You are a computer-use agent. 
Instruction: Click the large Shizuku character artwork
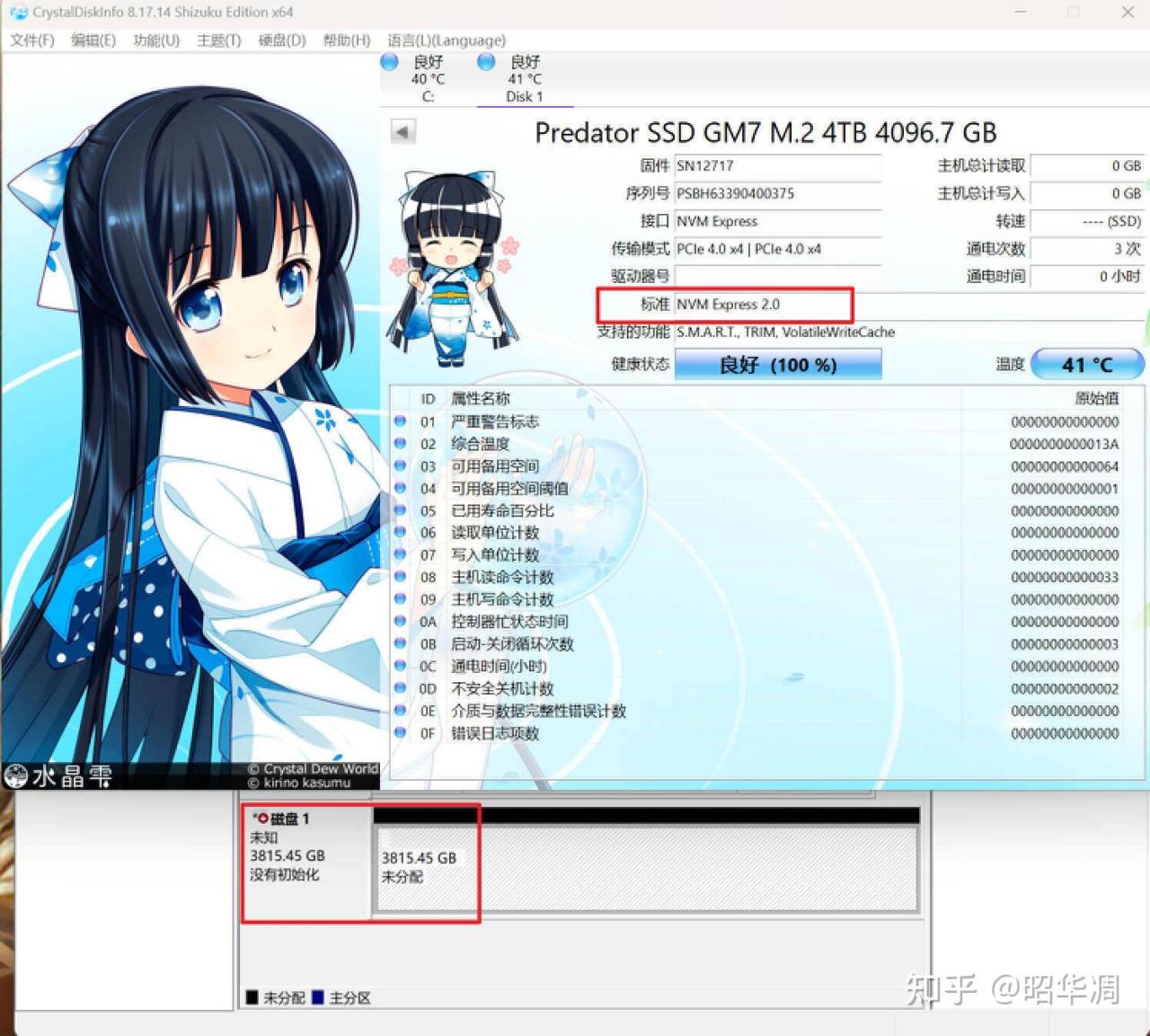(x=190, y=421)
